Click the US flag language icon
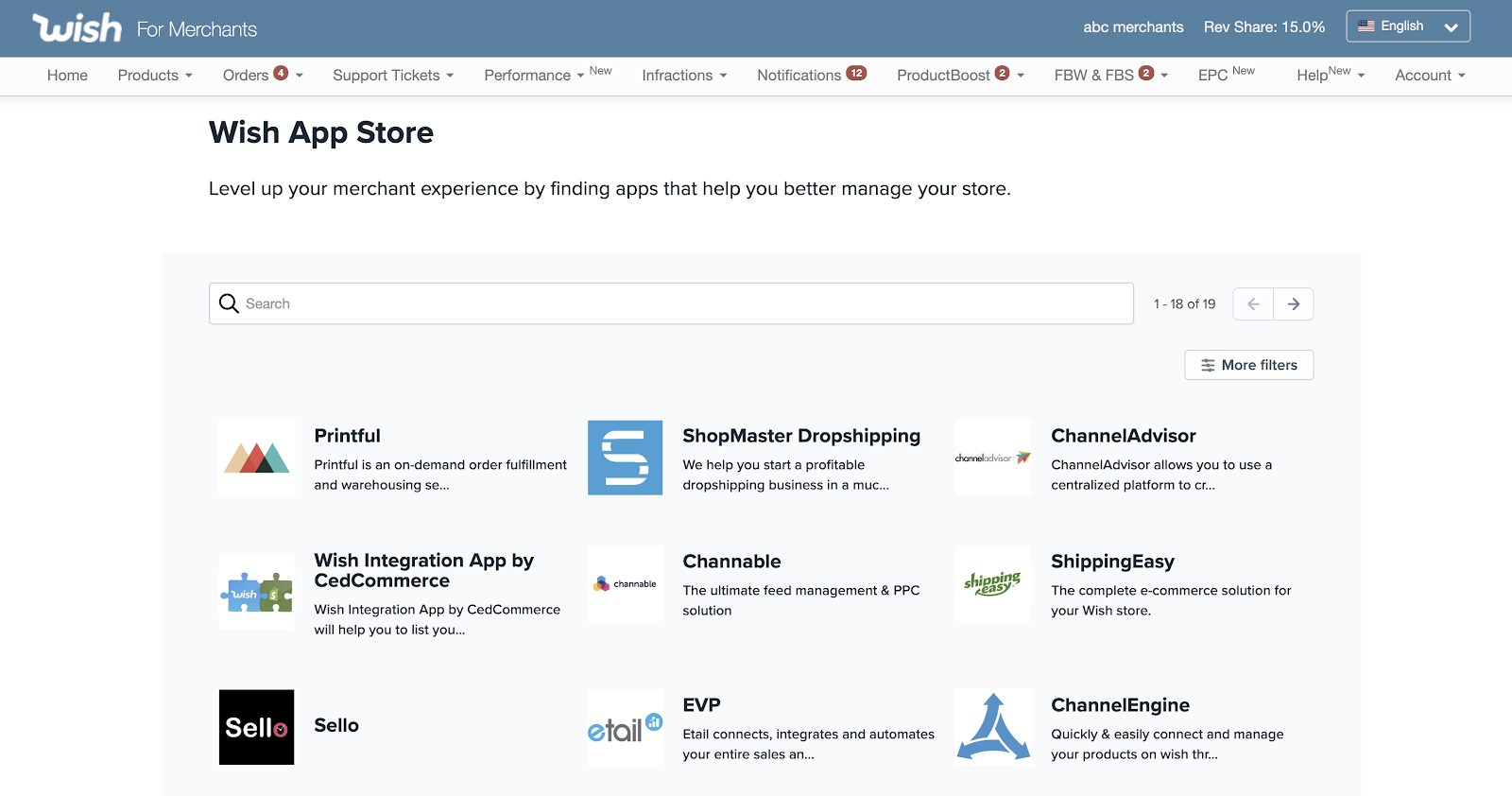The width and height of the screenshot is (1512, 796). [1366, 26]
